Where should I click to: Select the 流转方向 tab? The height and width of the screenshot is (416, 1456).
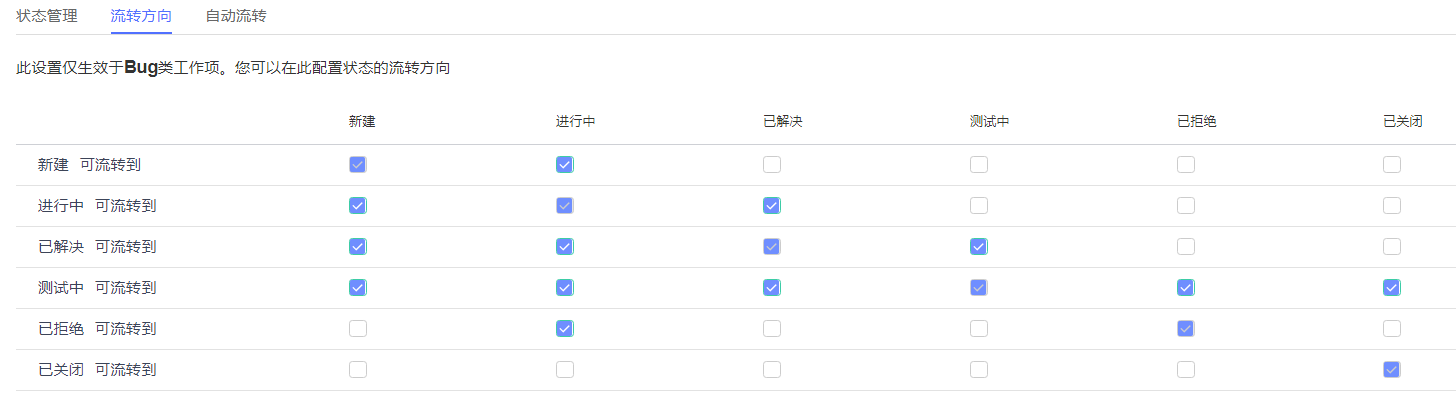click(140, 16)
